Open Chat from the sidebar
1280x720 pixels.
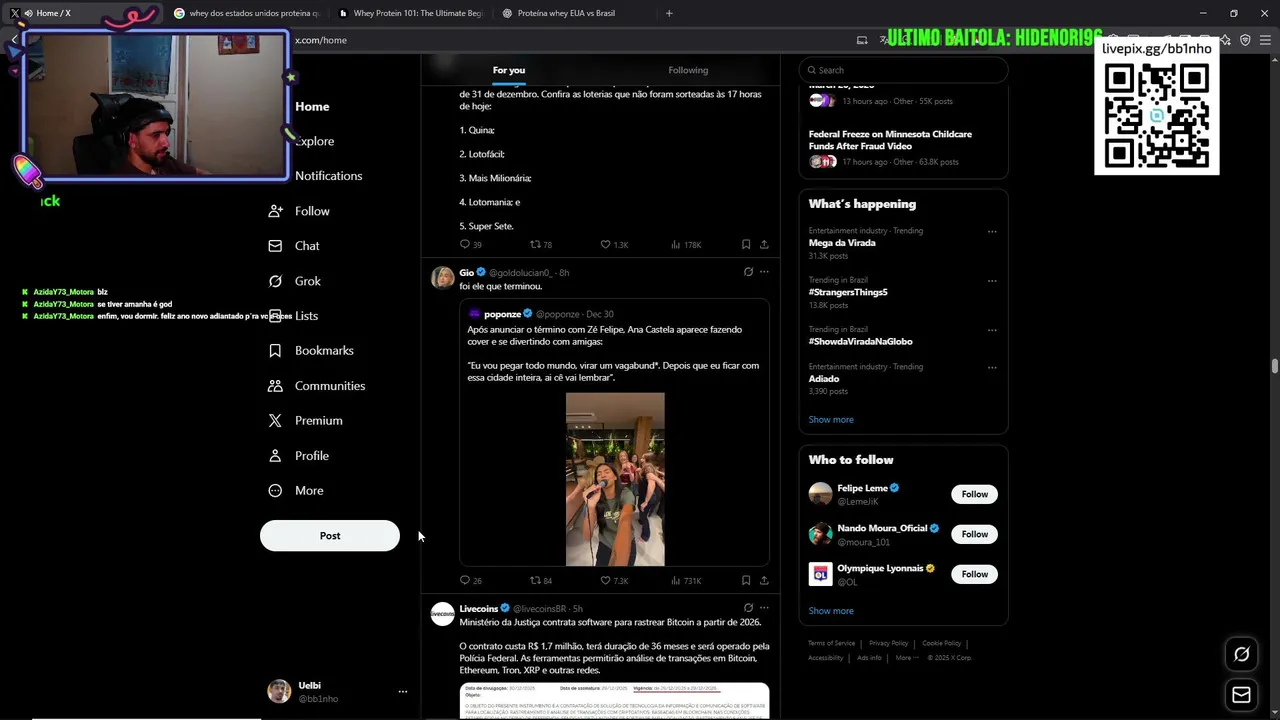[294, 246]
